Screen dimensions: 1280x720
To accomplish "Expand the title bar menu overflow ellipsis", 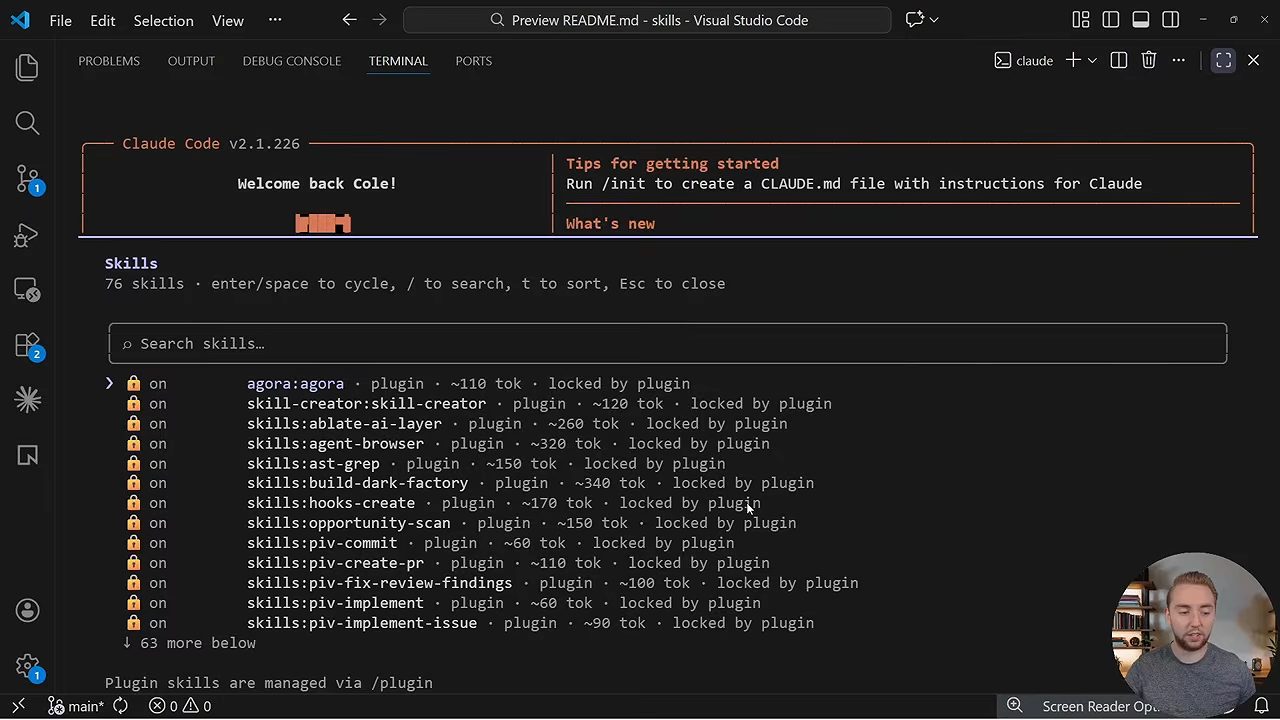I will tap(275, 20).
